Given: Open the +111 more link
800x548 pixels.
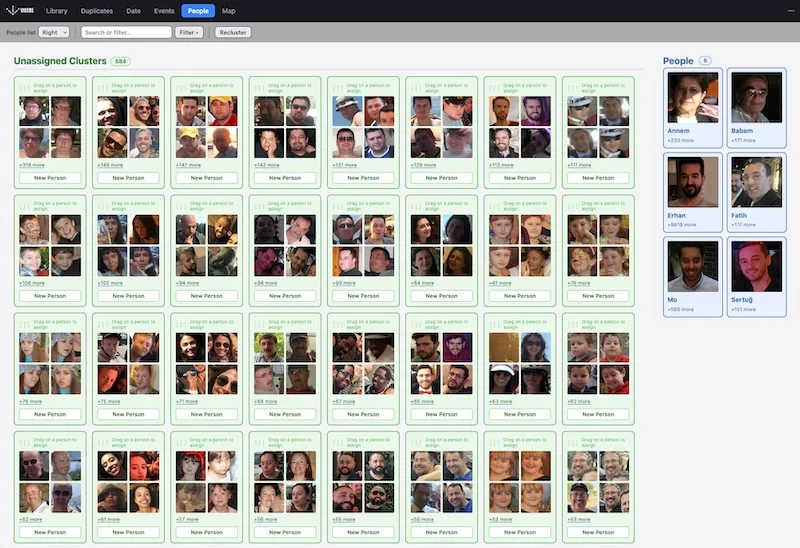Looking at the screenshot, I should 580,165.
